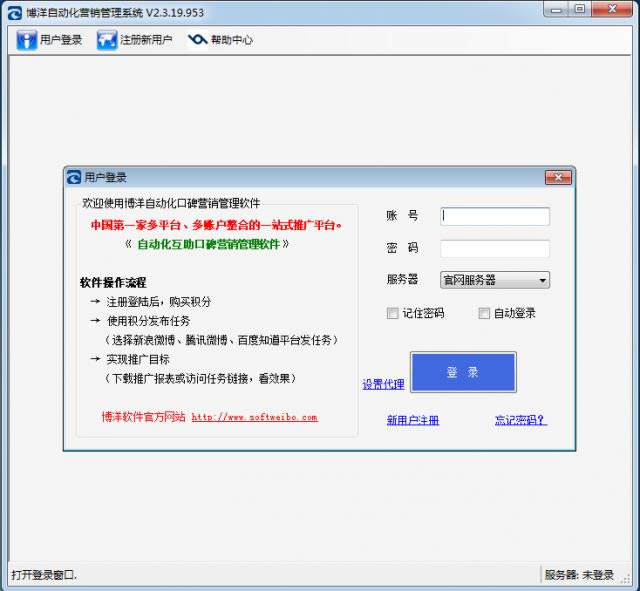This screenshot has width=640, height=591.
Task: Expand the 服务器 dropdown list
Action: pos(542,281)
